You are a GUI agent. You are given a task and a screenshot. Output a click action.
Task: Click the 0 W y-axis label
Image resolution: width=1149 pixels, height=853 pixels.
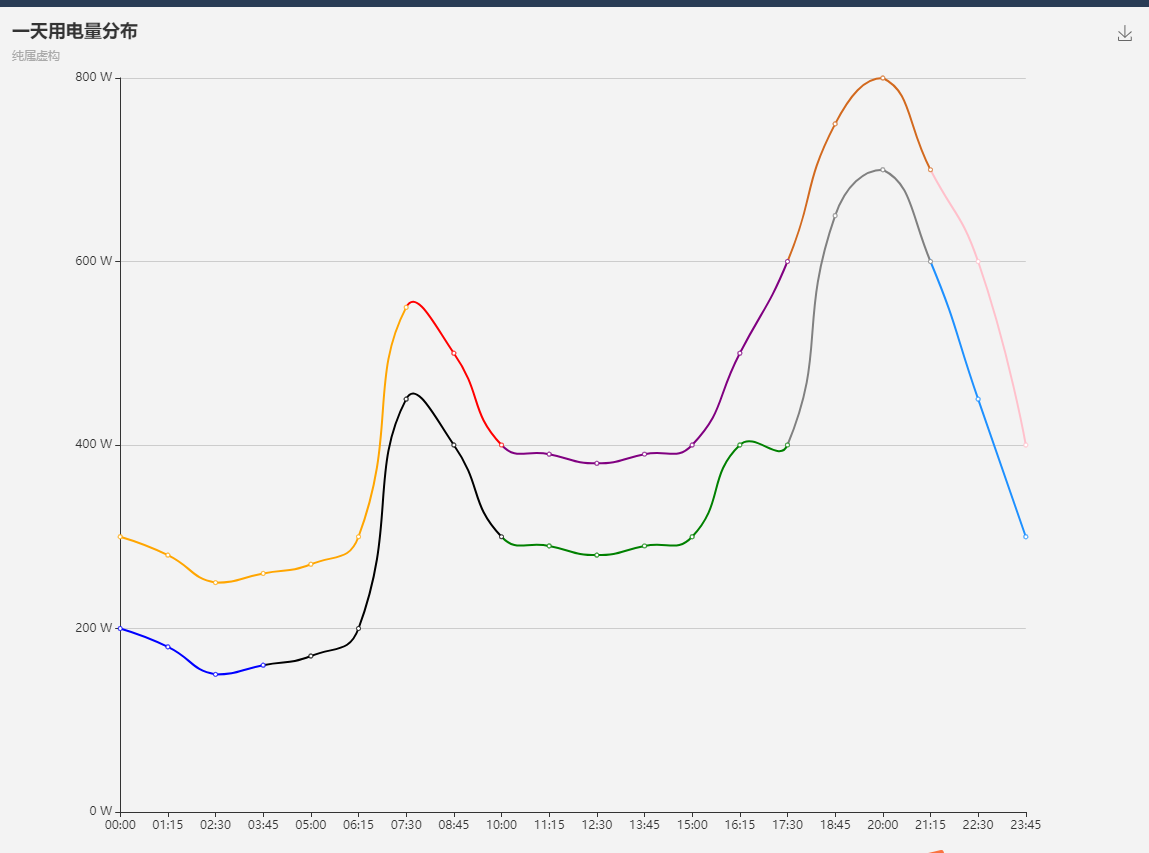[101, 811]
